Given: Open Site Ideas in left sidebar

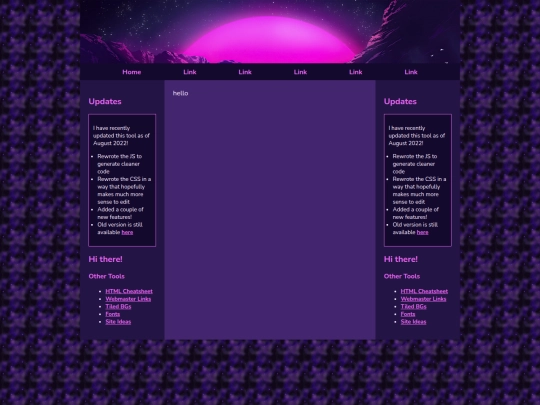Looking at the screenshot, I should (x=118, y=322).
